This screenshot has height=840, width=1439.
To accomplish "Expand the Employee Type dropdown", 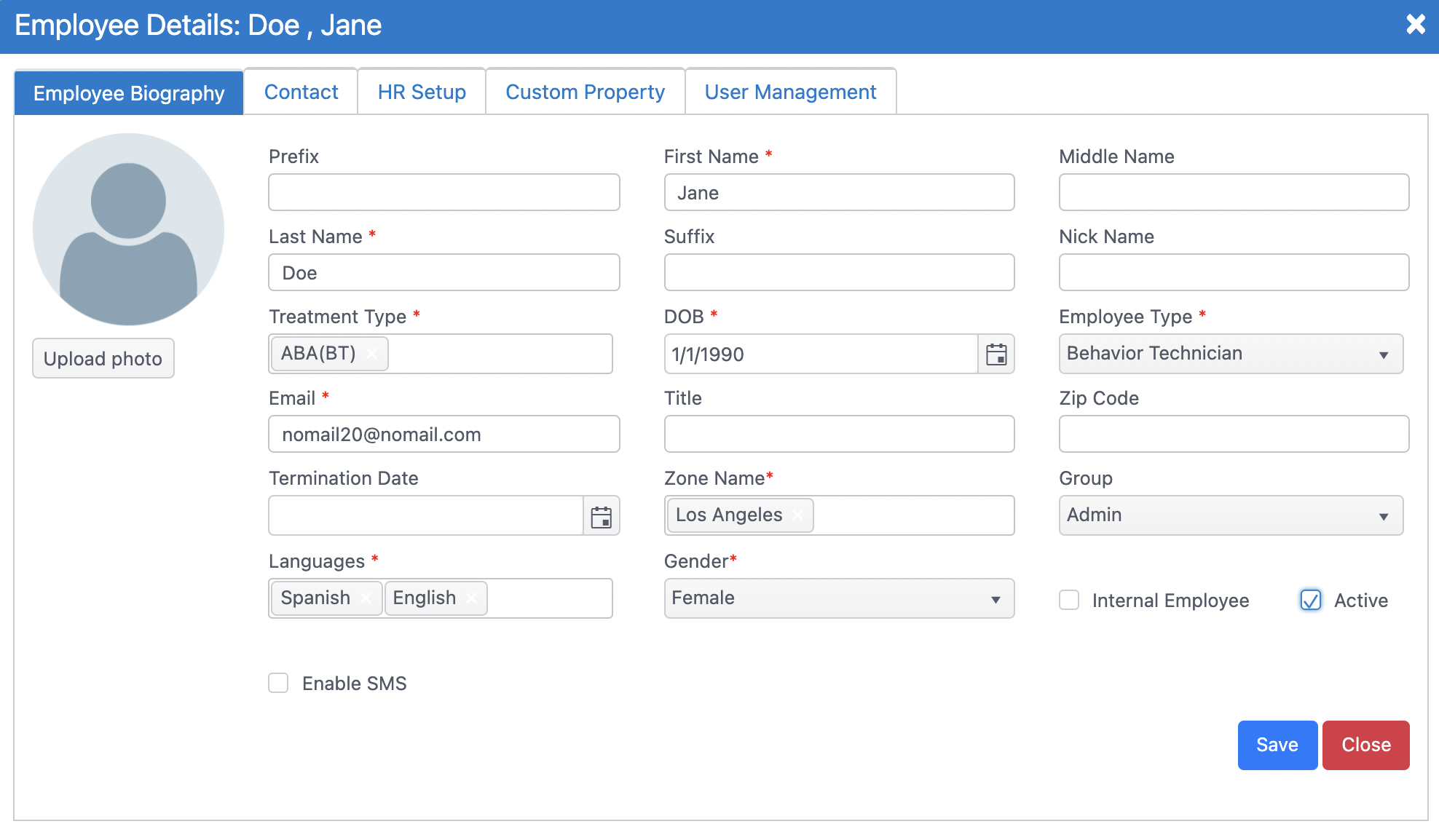I will coord(1231,354).
